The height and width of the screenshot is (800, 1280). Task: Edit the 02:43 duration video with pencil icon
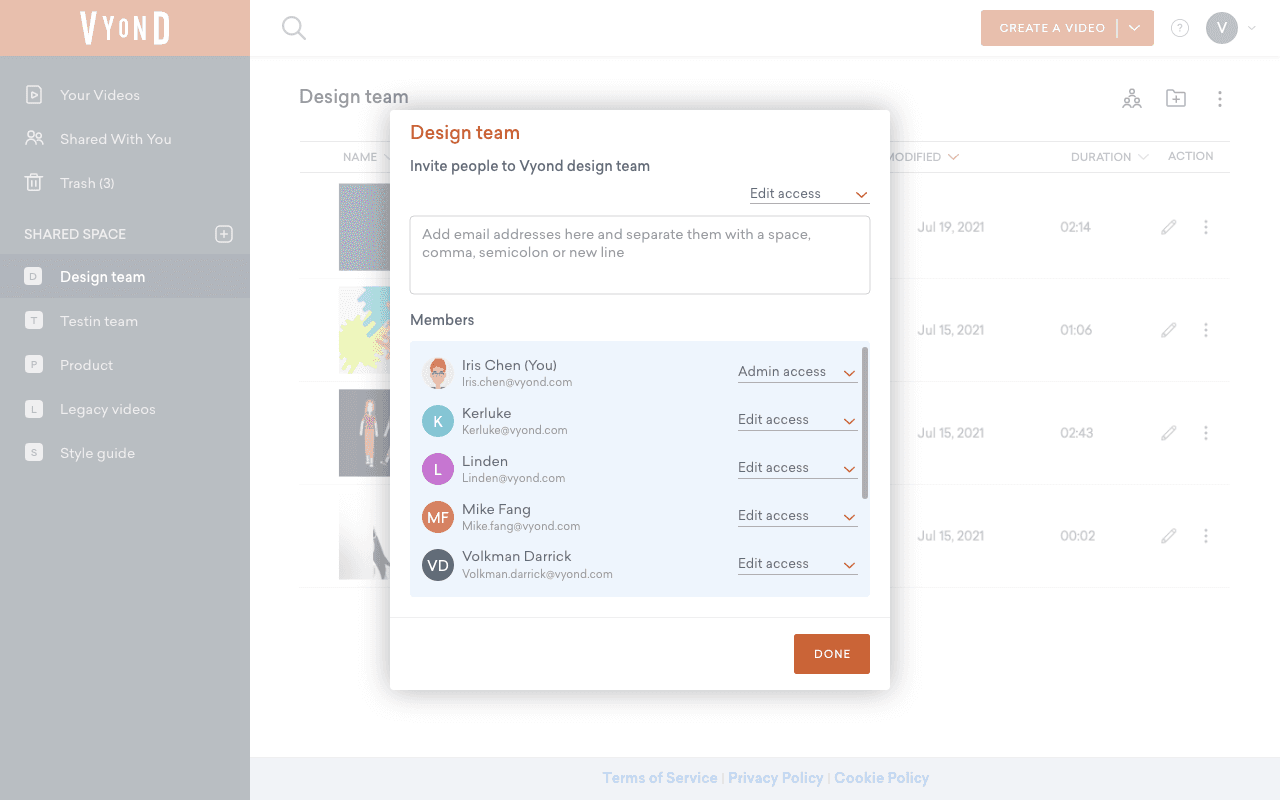[1169, 433]
